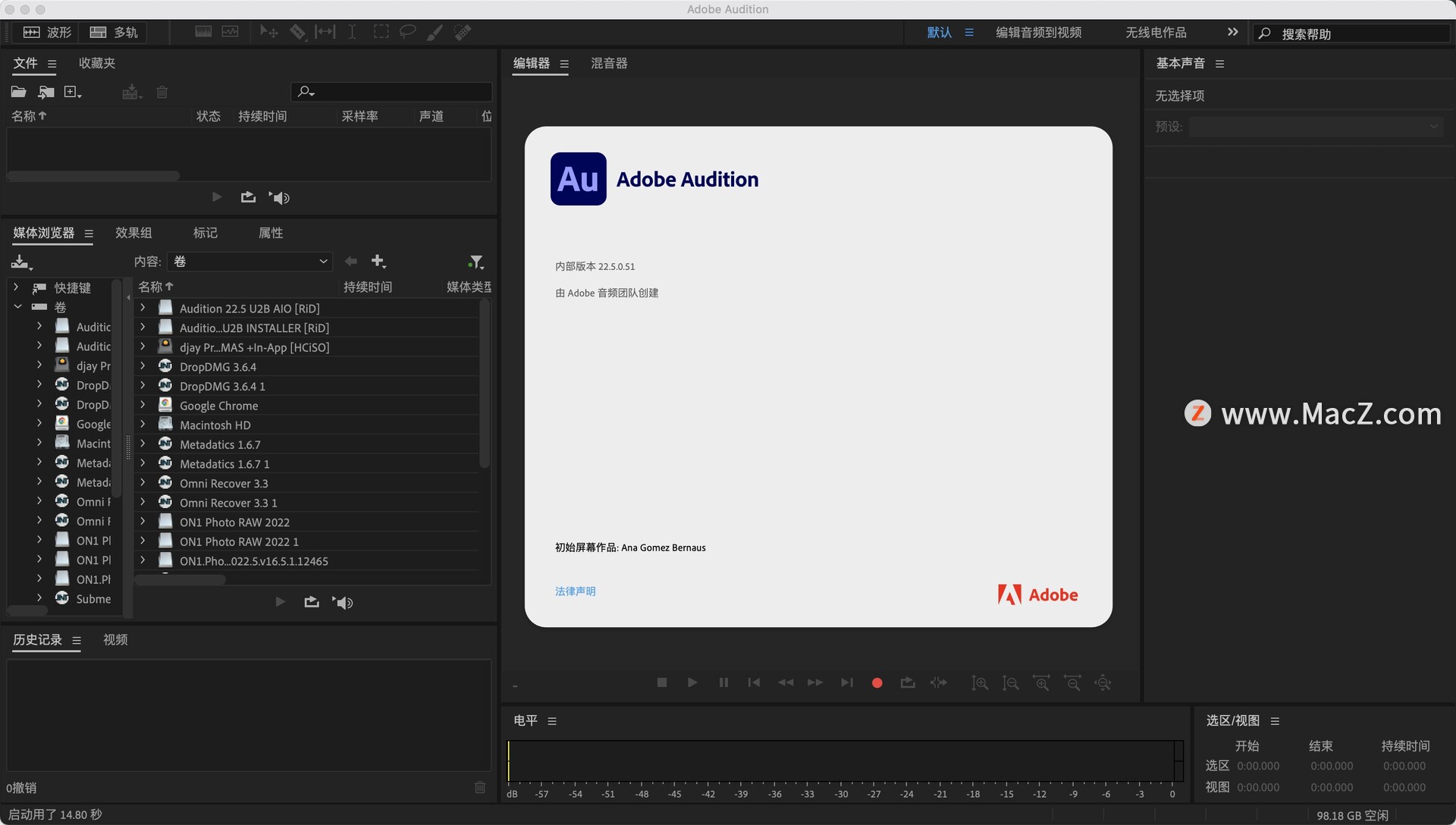Screen dimensions: 1456x825
Task: Click the 搜索帮助 search field
Action: [1351, 33]
